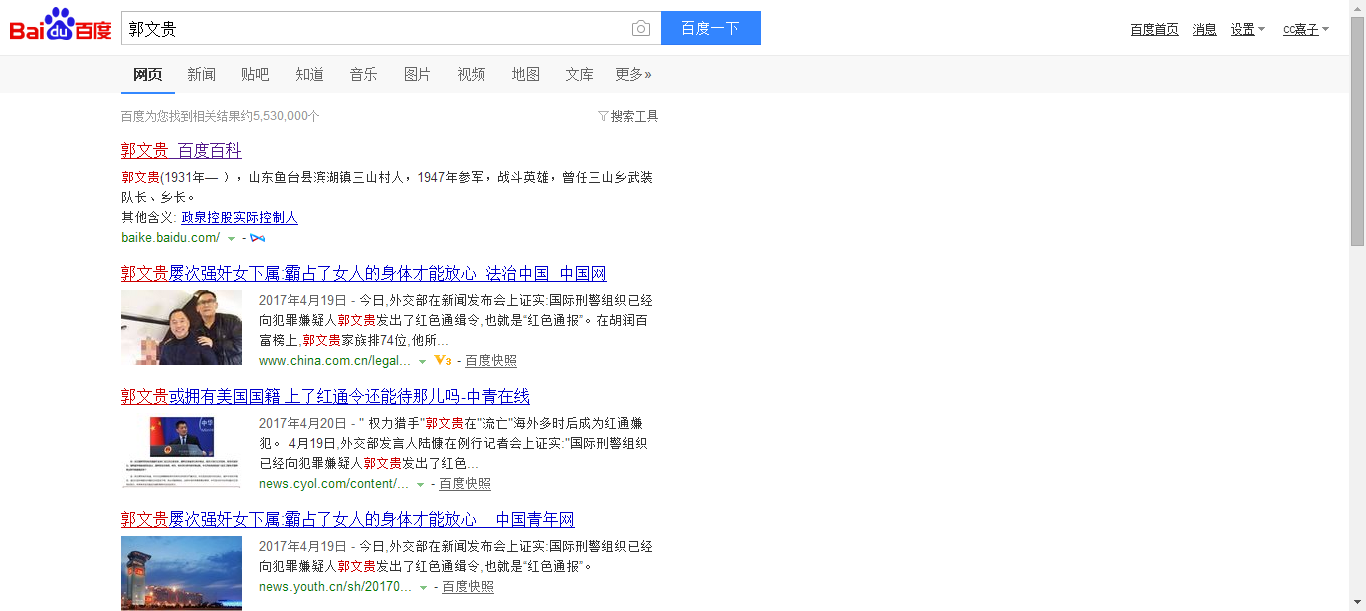
Task: Click the Baidu logo
Action: click(x=60, y=26)
